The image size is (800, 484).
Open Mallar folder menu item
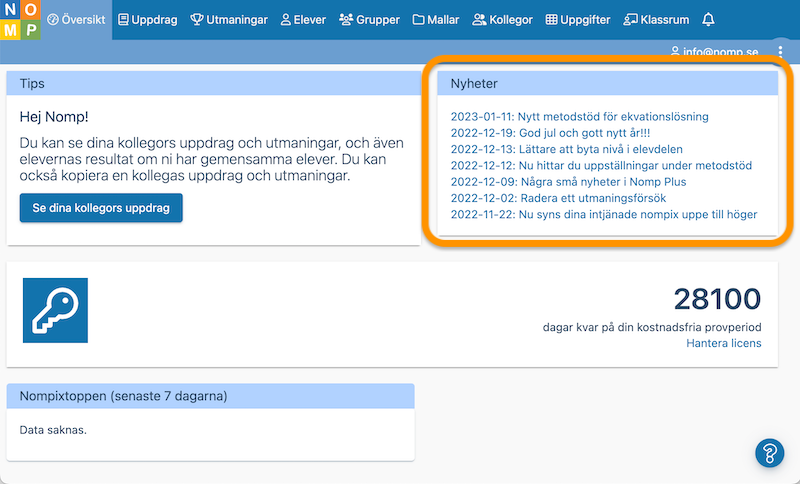pyautogui.click(x=436, y=20)
